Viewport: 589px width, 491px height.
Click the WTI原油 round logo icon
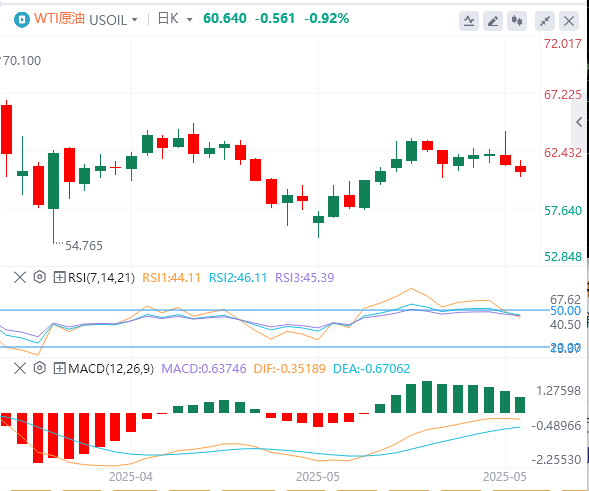point(21,19)
